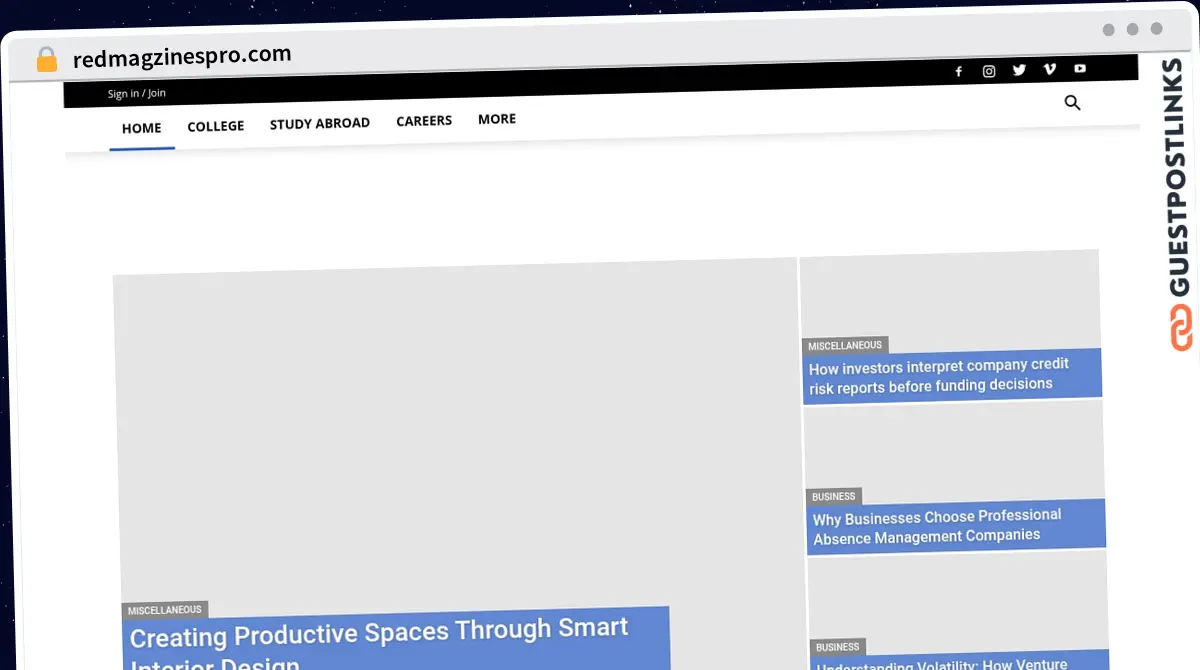This screenshot has height=670, width=1200.
Task: Click the Sign in / Join link
Action: tap(137, 93)
